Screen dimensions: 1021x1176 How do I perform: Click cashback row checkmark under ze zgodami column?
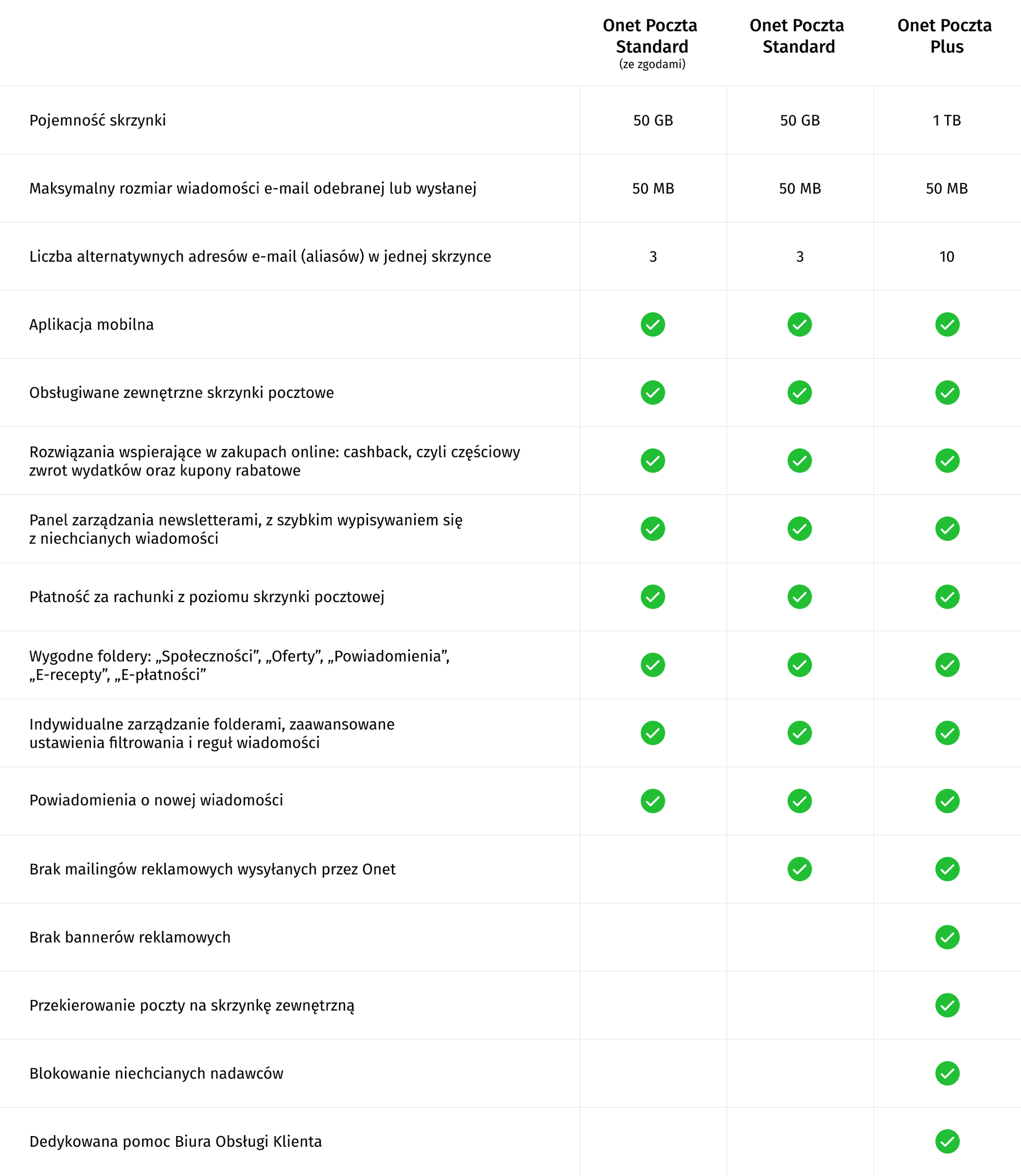pos(653,461)
